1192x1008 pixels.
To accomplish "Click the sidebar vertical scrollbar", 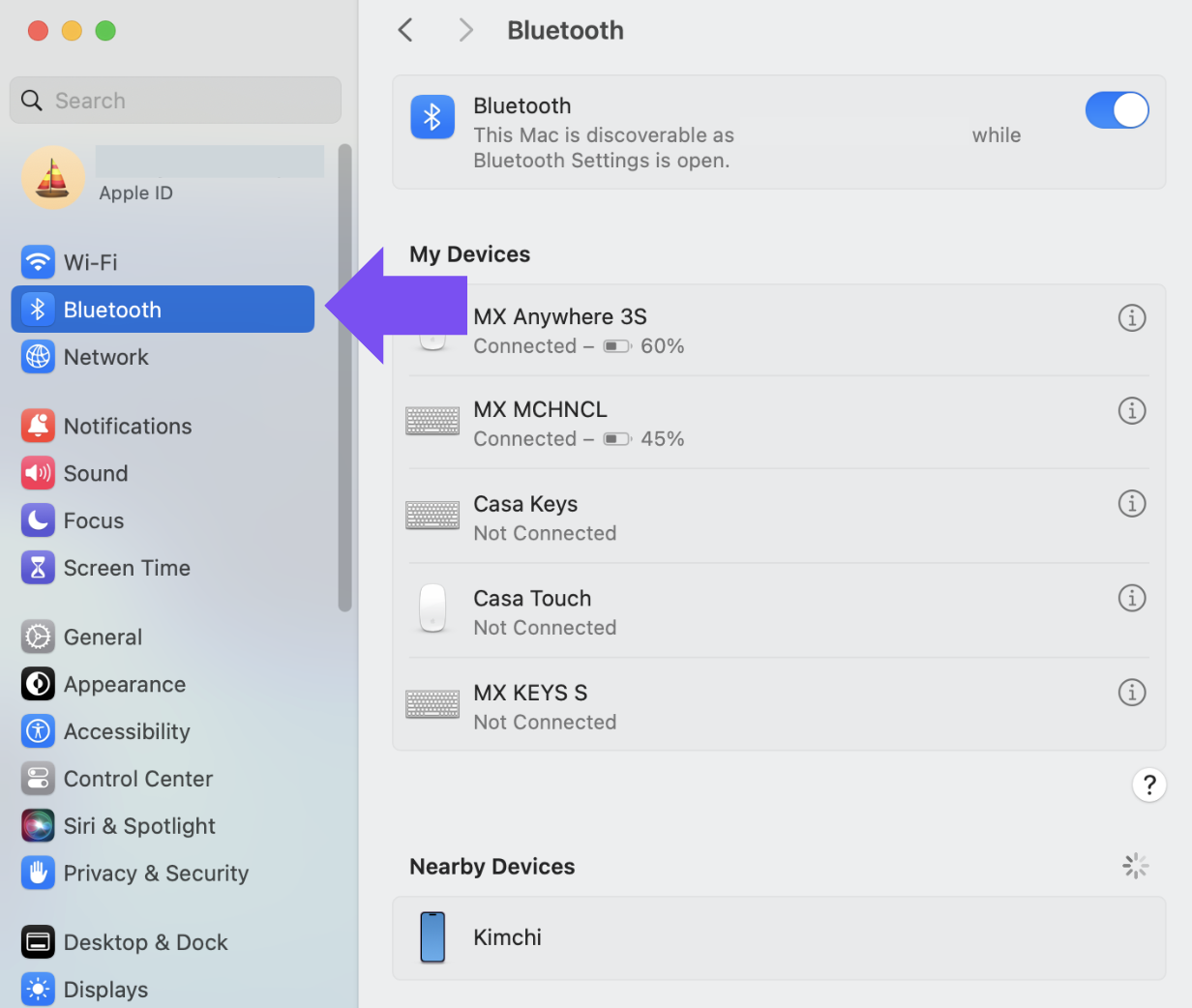I will (x=344, y=378).
